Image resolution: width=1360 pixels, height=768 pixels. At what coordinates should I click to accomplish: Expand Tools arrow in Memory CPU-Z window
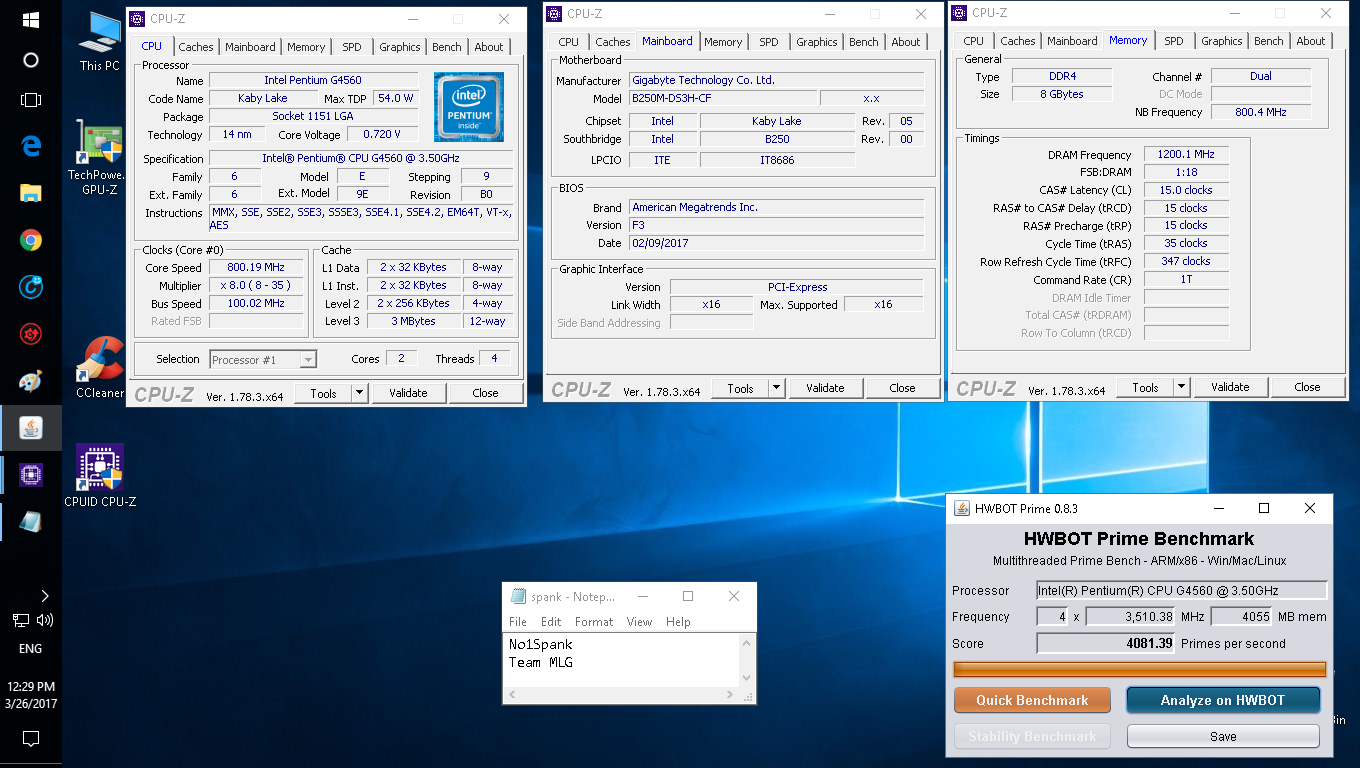(x=1182, y=387)
